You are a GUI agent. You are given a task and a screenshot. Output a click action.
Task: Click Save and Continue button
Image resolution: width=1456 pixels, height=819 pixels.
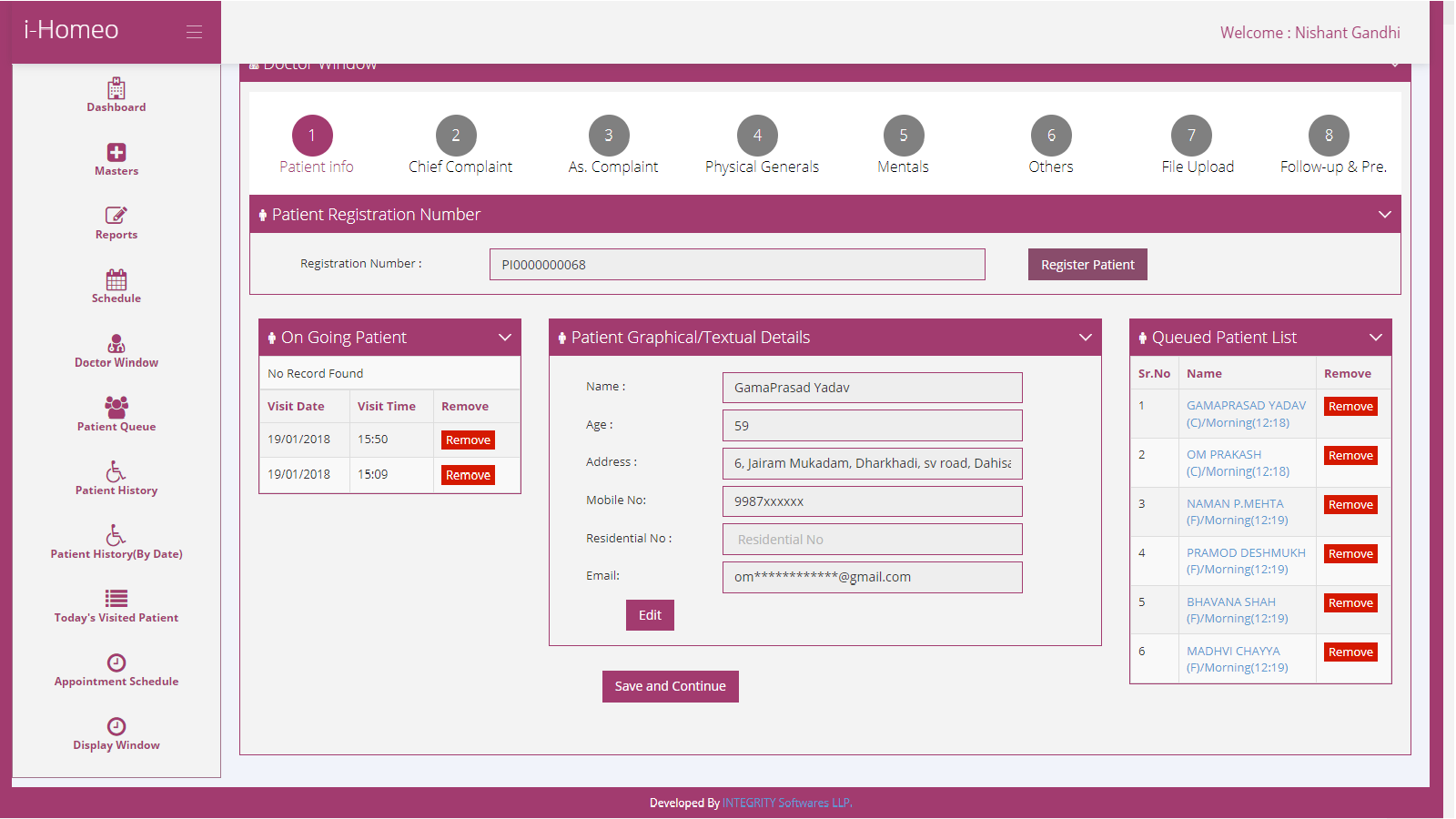pyautogui.click(x=671, y=686)
